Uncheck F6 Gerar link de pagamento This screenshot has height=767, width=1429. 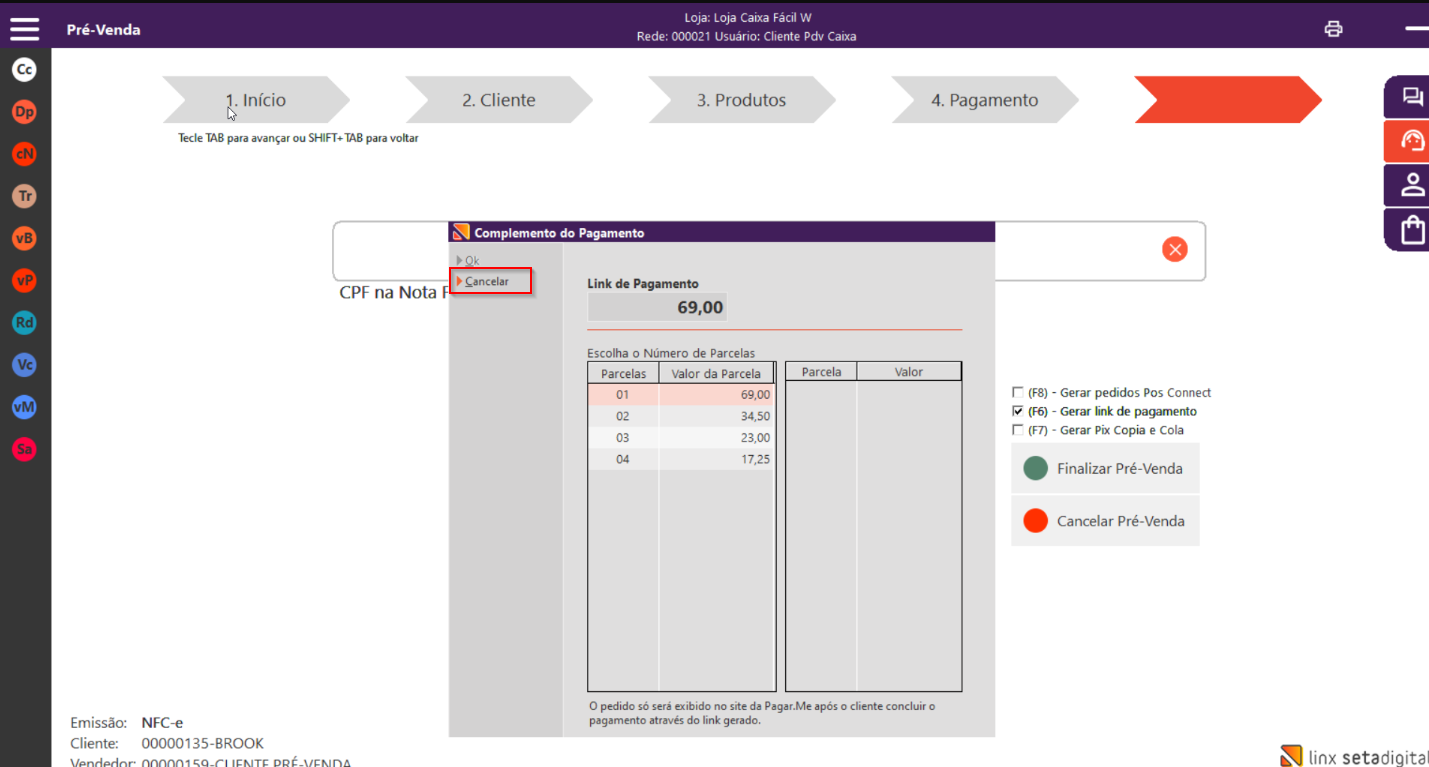(1018, 411)
